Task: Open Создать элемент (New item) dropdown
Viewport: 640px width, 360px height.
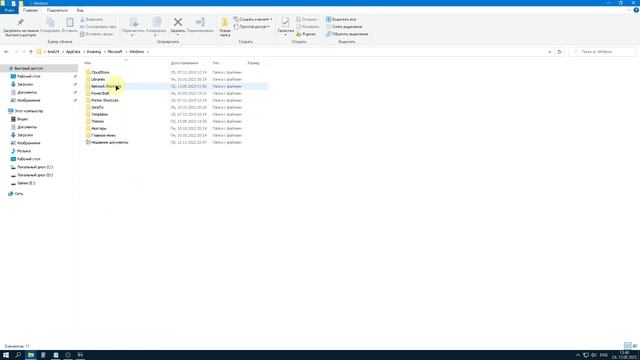Action: tap(253, 20)
